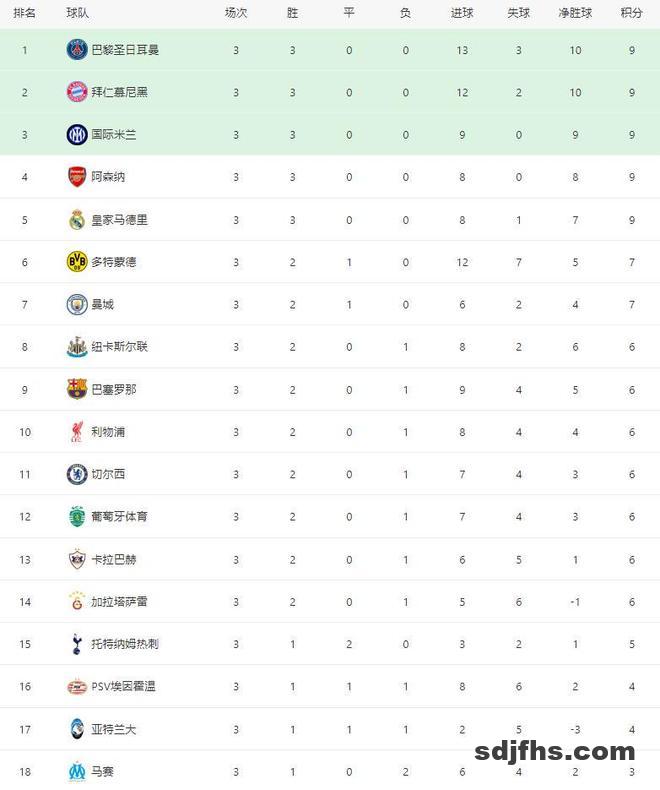Click the Bayern Munich club logo
The image size is (660, 790).
tap(77, 92)
